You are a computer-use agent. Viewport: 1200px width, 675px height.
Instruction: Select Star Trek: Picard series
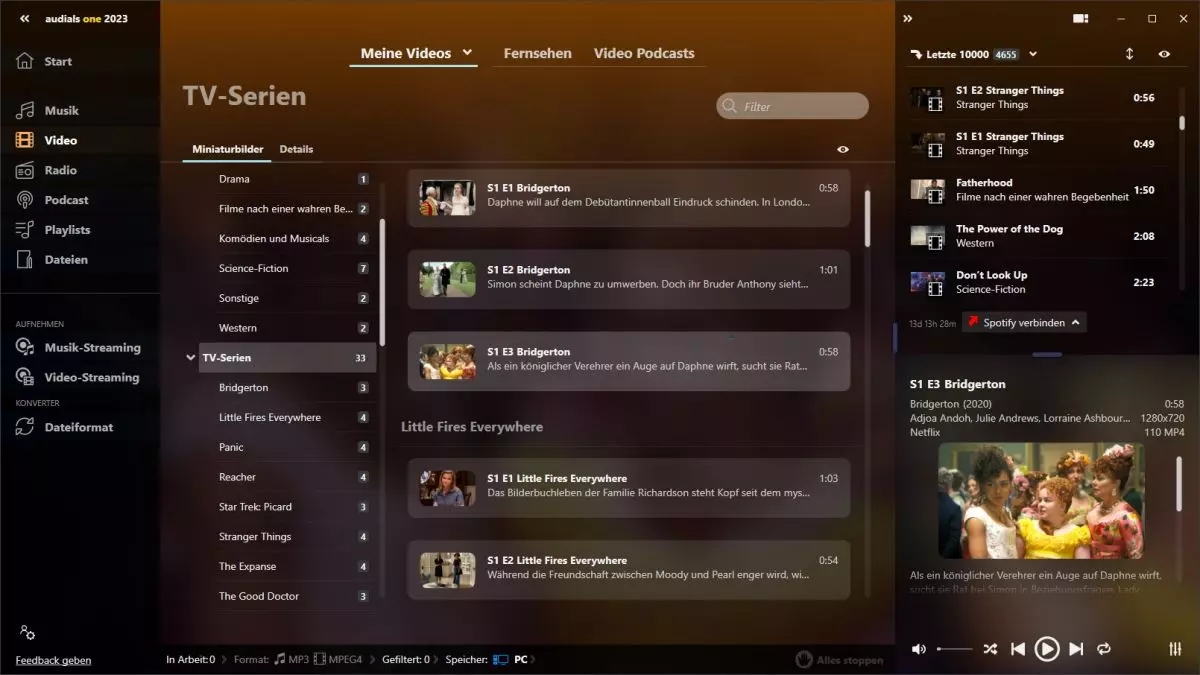click(x=289, y=507)
